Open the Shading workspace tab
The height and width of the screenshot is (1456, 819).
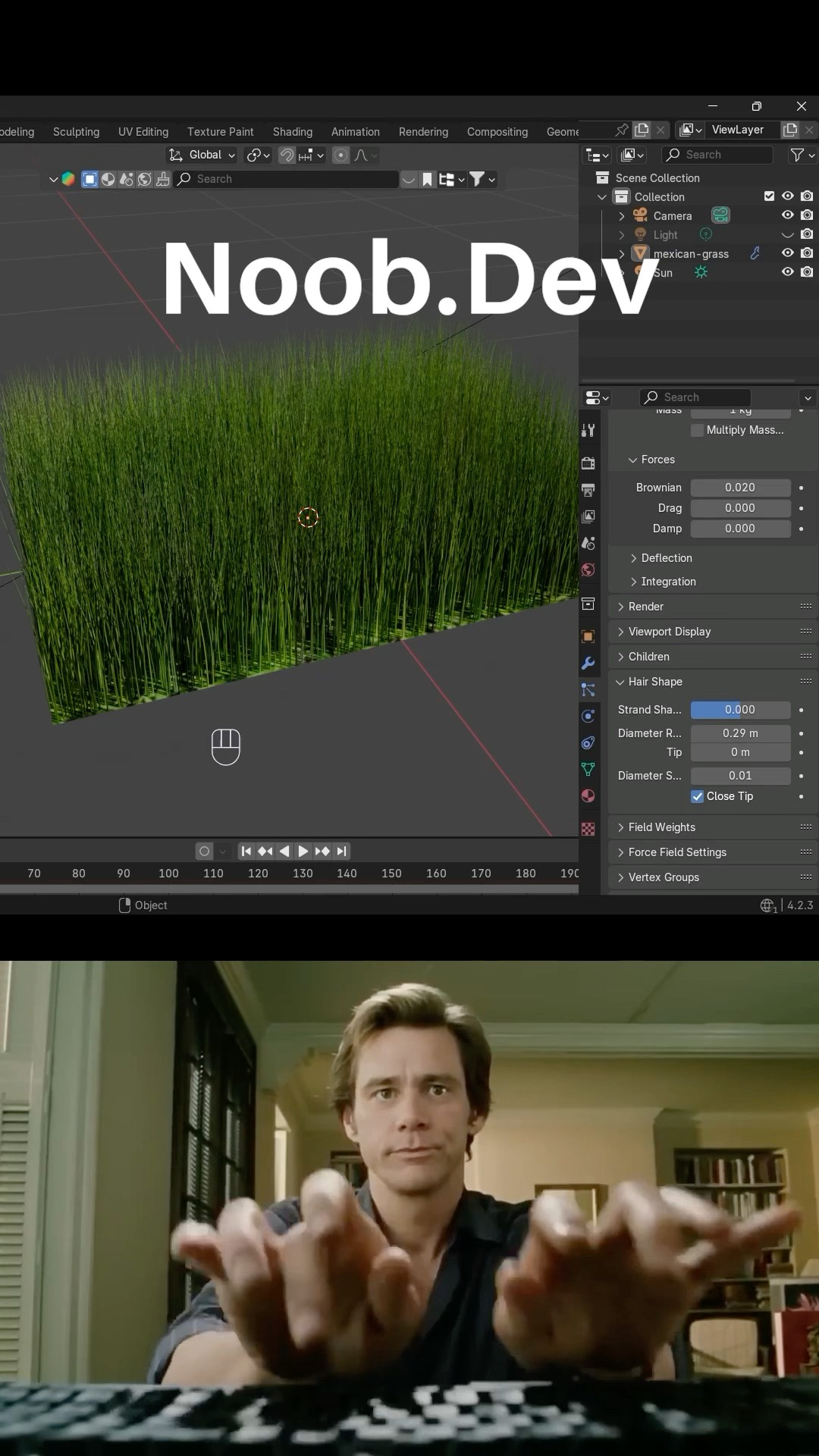pyautogui.click(x=293, y=132)
